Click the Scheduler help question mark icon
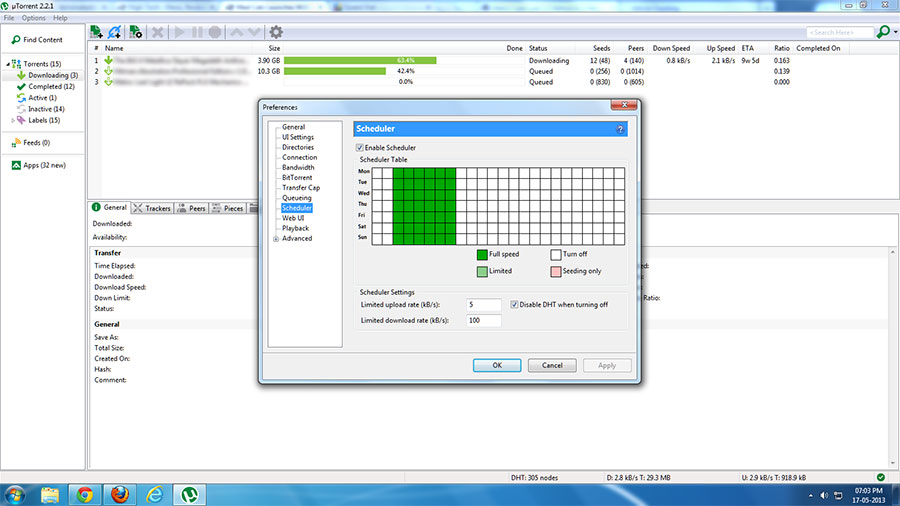The image size is (900, 506). (620, 129)
